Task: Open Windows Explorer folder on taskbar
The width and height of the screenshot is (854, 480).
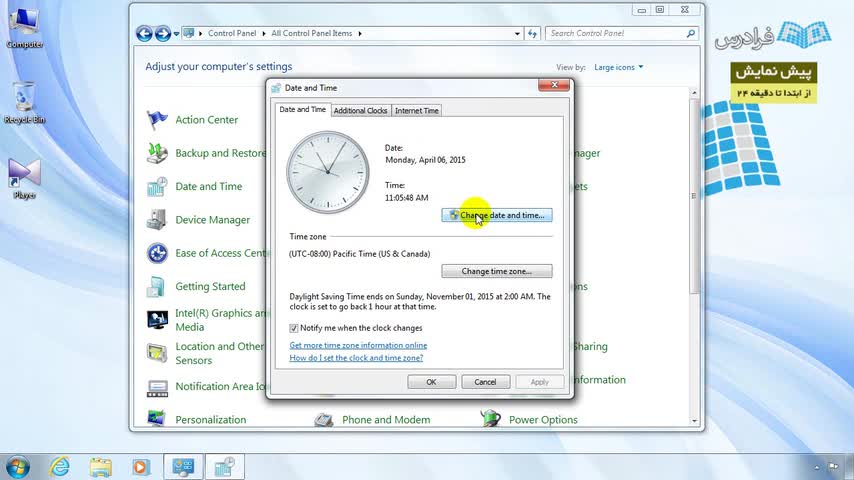Action: click(x=101, y=467)
